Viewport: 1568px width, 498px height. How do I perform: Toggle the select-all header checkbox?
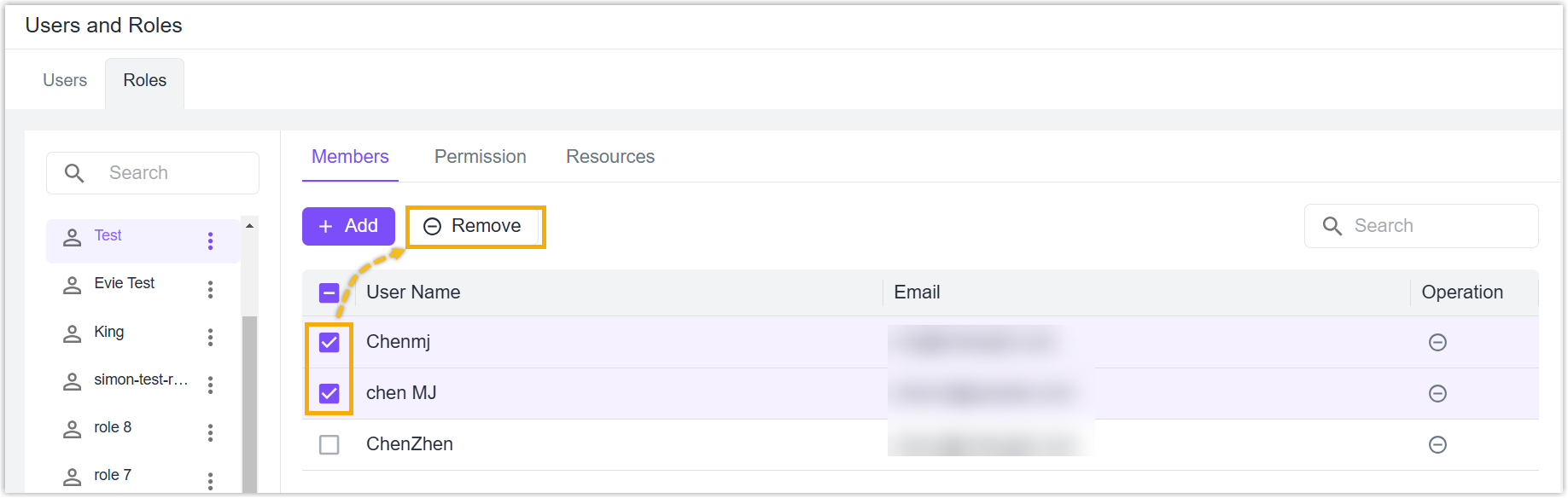tap(329, 292)
